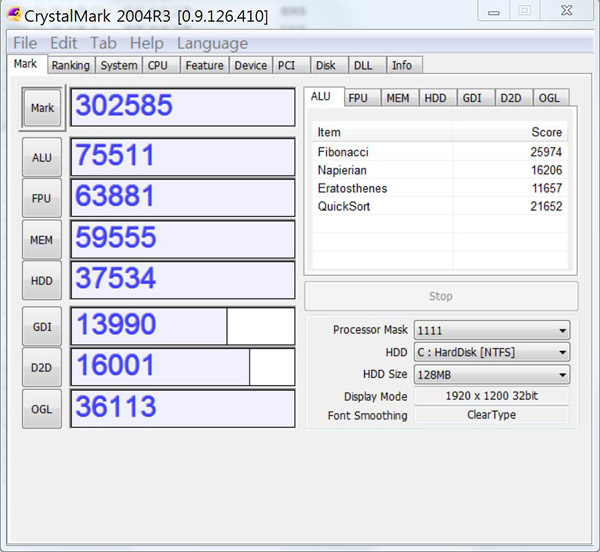Switch to the Disk tab

pos(329,65)
